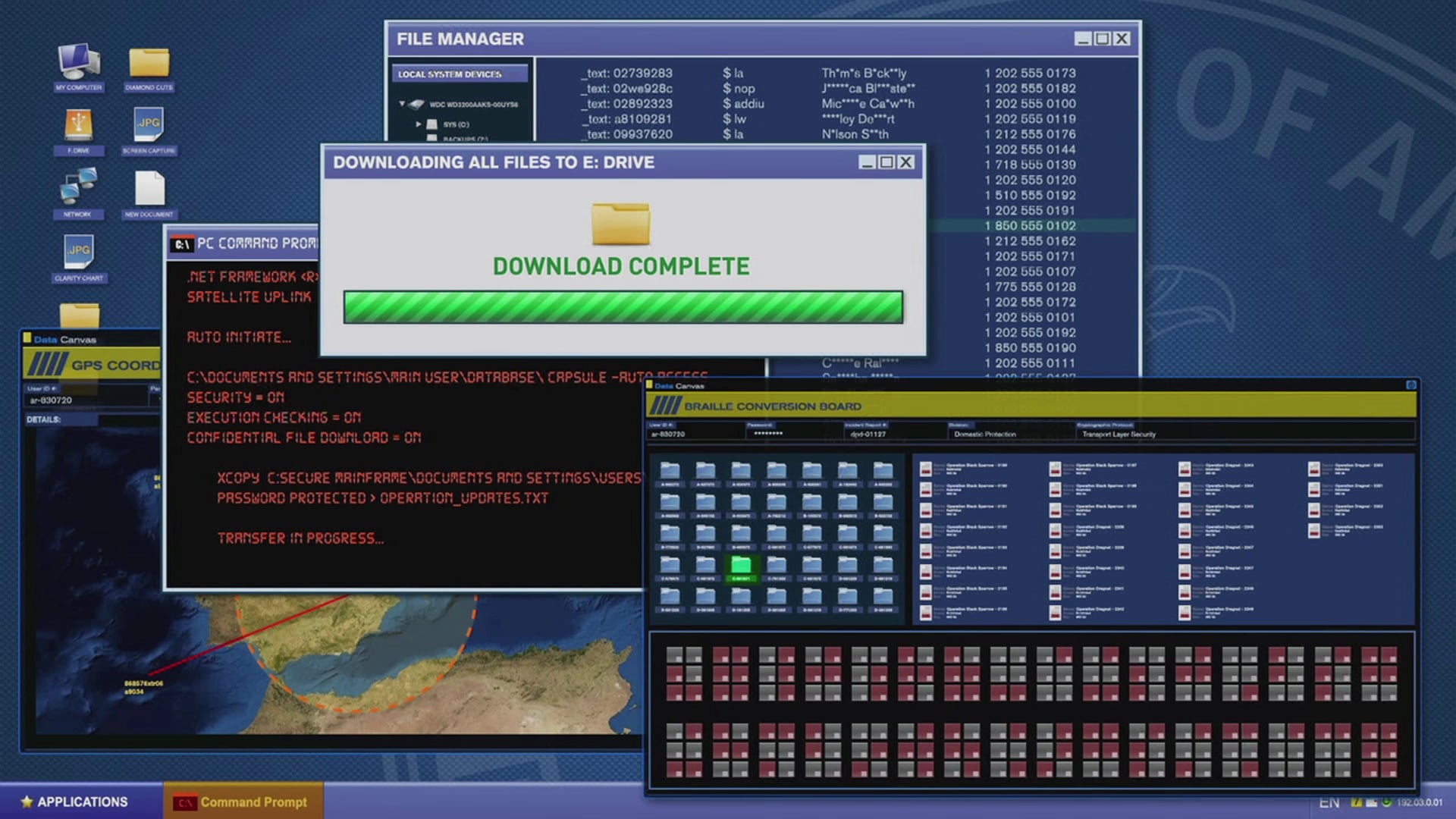Open the Diamond Cuts folder icon
This screenshot has height=819, width=1456.
(149, 64)
